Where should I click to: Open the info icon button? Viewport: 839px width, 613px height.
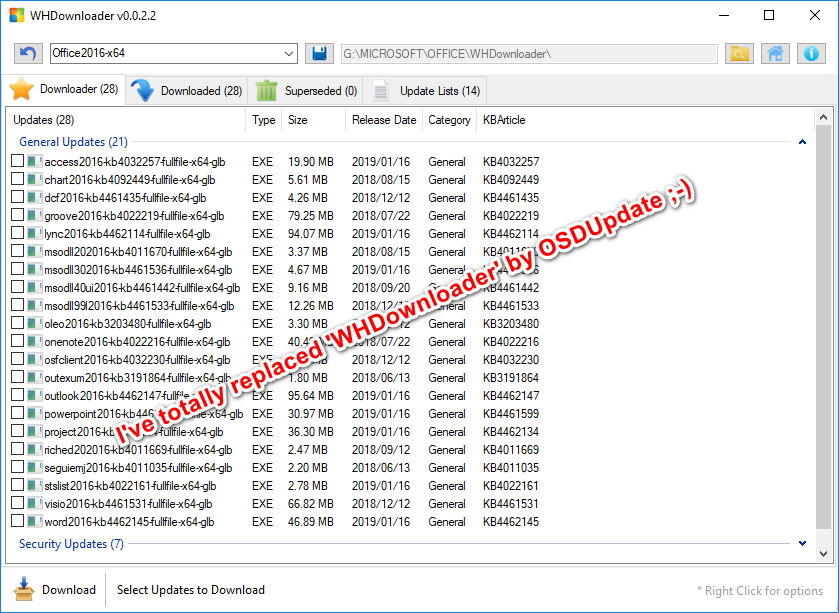(811, 53)
